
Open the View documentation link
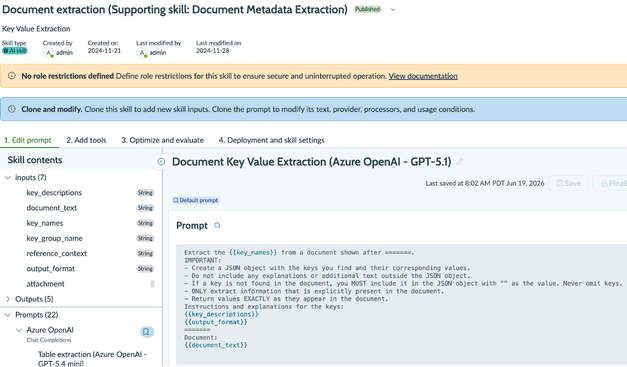(423, 76)
